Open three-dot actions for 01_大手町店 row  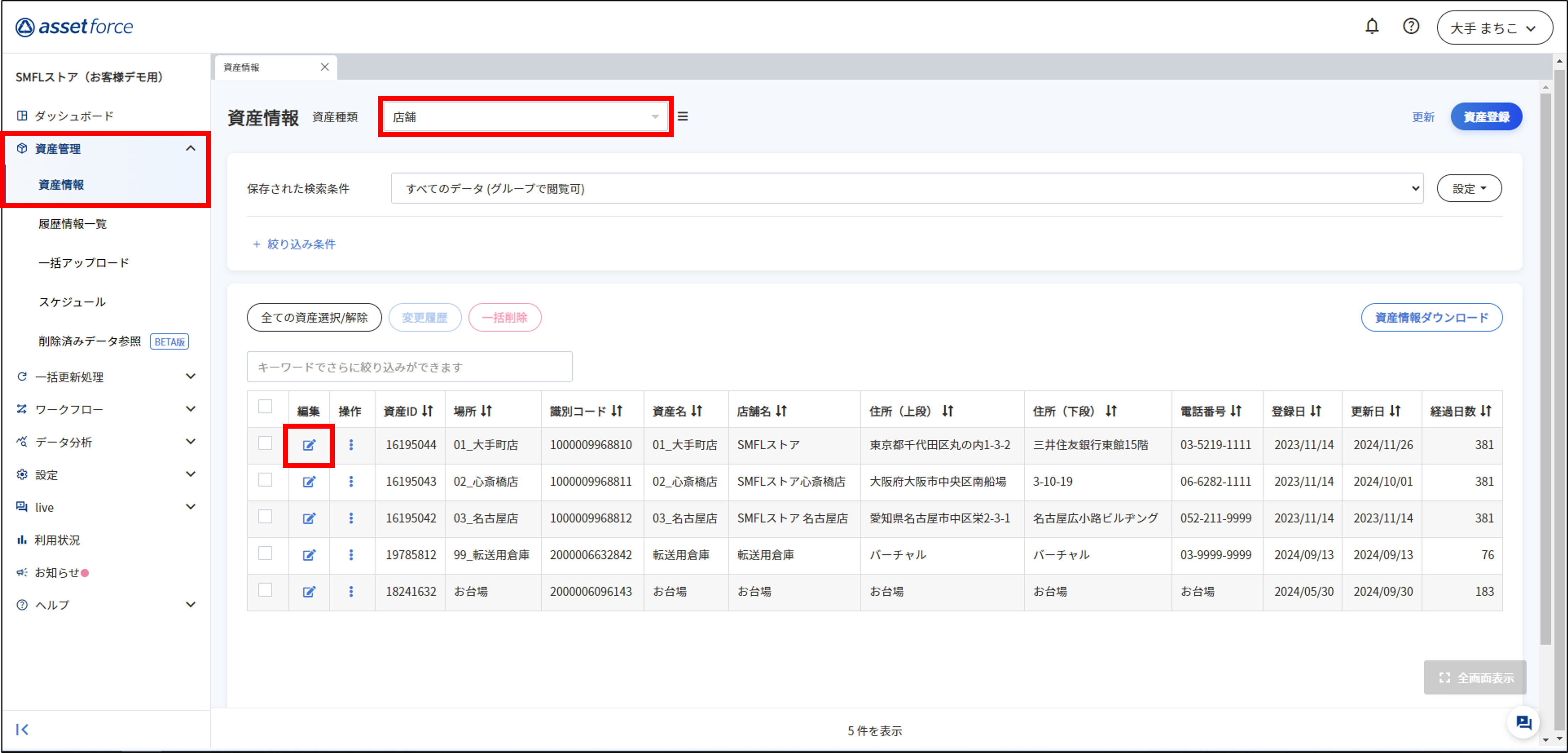pyautogui.click(x=351, y=445)
